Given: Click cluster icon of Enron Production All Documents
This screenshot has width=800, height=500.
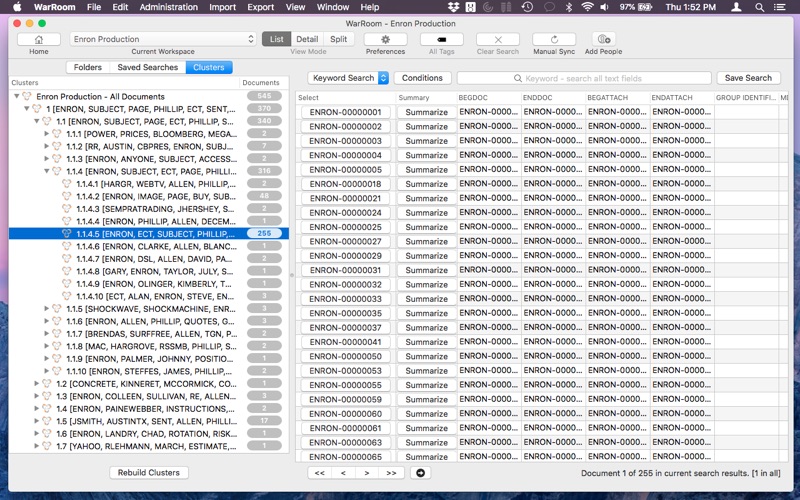Looking at the screenshot, I should [27, 96].
